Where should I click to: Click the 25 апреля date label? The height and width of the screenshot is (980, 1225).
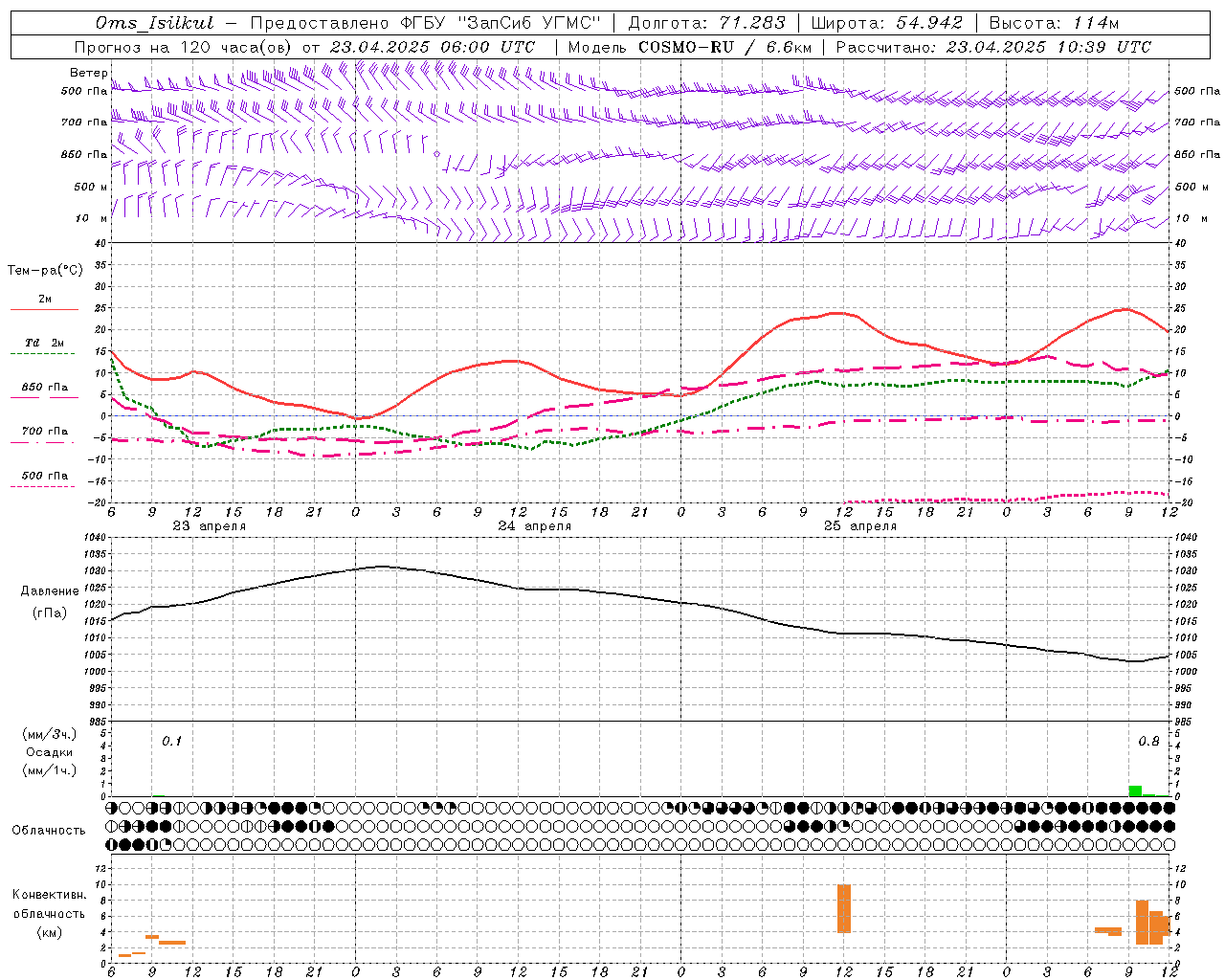859,526
